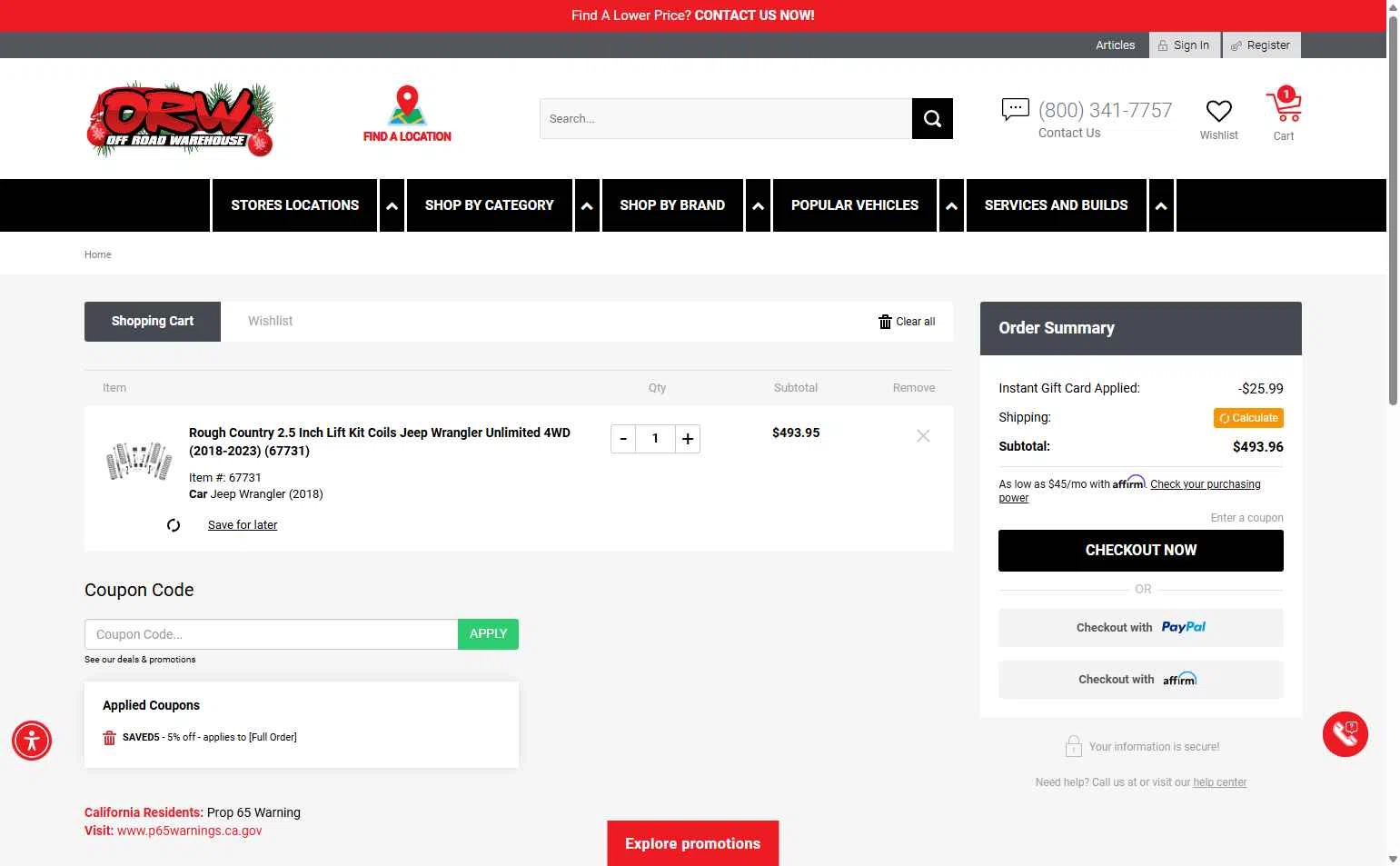Image resolution: width=1400 pixels, height=866 pixels.
Task: Open Shop By Category menu
Action: [489, 205]
